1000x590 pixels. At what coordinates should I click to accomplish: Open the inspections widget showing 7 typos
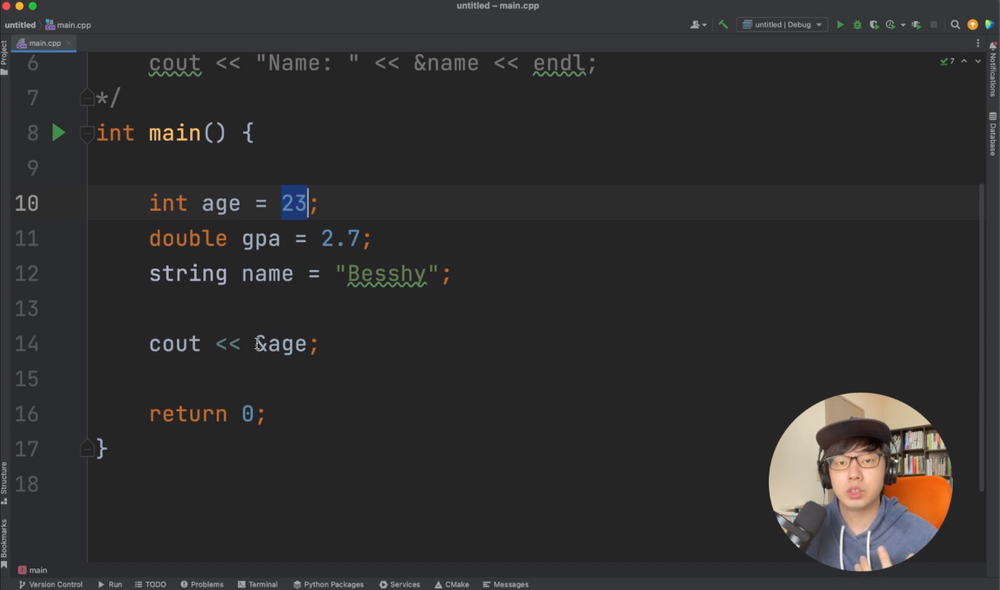[947, 61]
